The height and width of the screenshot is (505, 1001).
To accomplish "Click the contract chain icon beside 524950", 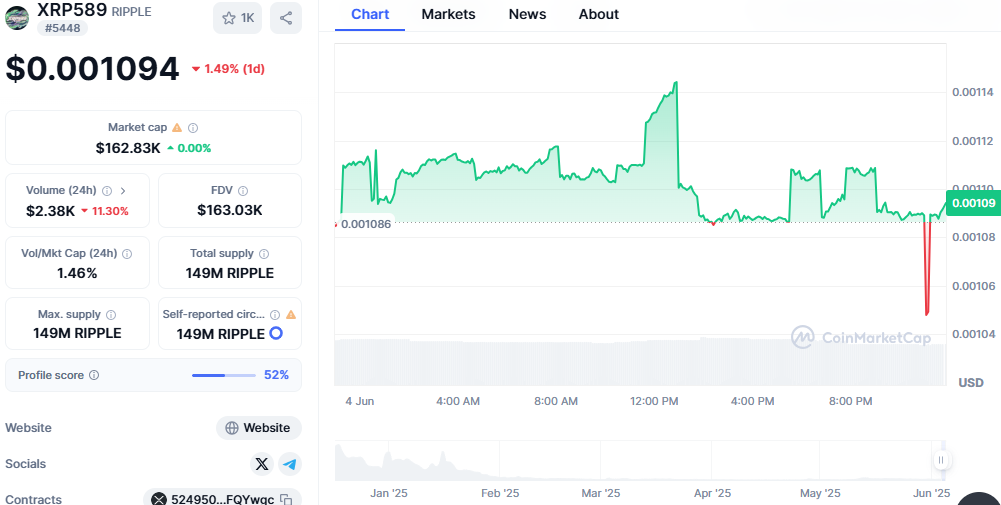I will 158,499.
